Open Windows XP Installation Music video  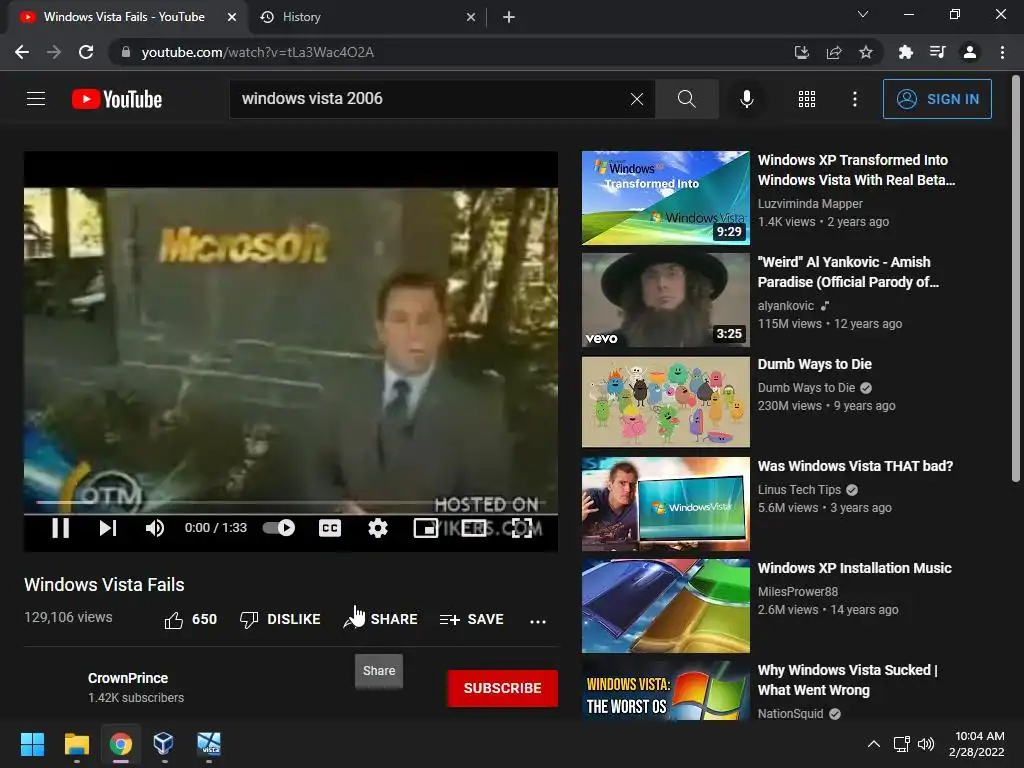854,568
